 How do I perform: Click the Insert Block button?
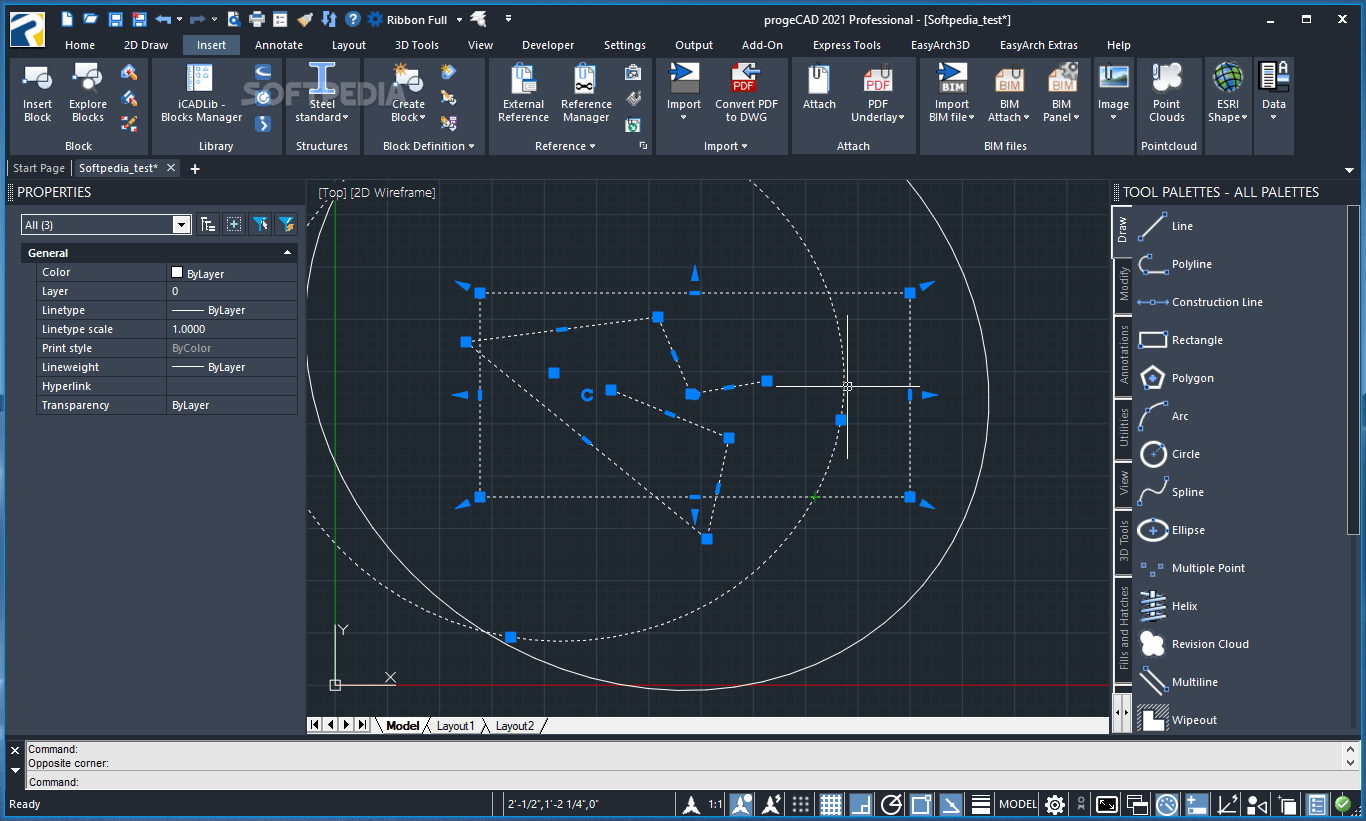(x=37, y=92)
